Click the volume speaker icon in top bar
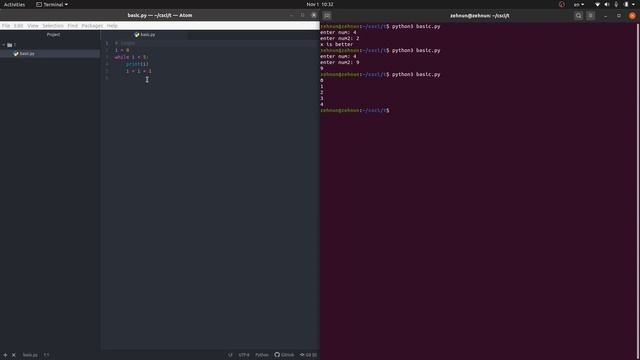The height and width of the screenshot is (360, 640). 607,4
